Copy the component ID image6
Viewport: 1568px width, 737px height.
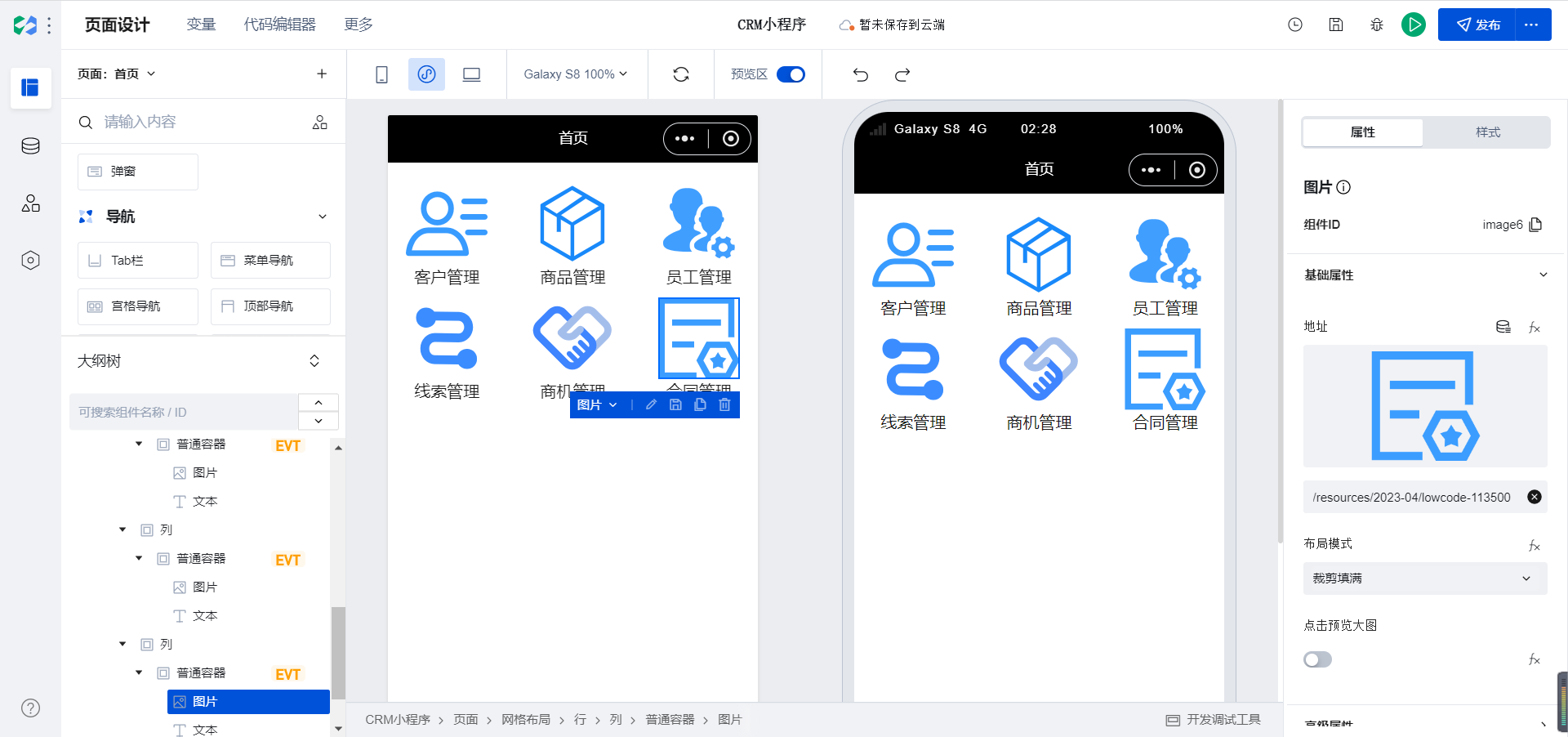point(1535,225)
